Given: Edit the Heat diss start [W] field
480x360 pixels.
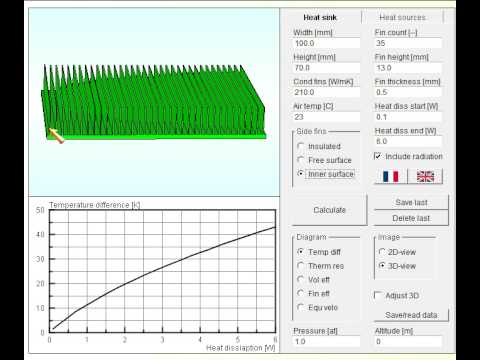Looking at the screenshot, I should click(x=408, y=117).
